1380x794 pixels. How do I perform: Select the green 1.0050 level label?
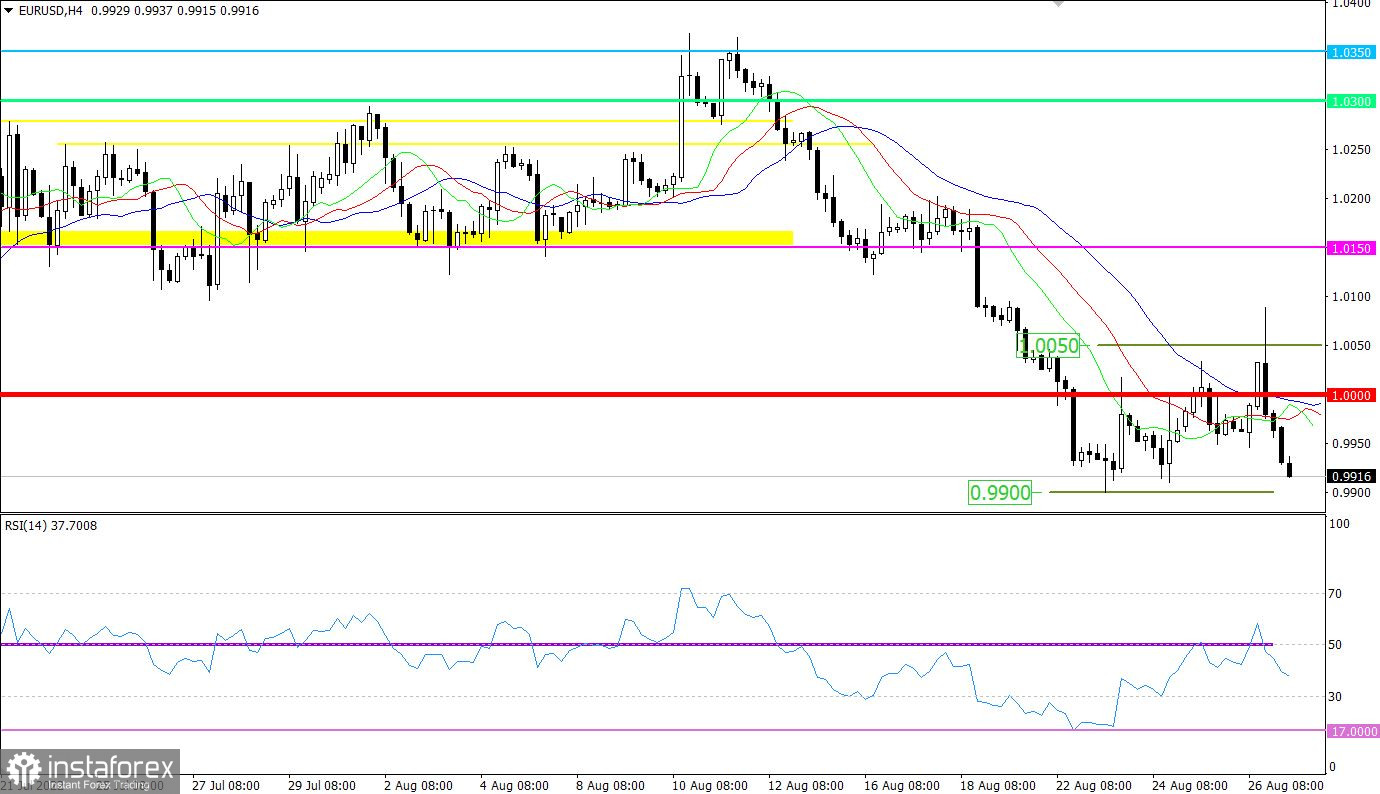1049,346
